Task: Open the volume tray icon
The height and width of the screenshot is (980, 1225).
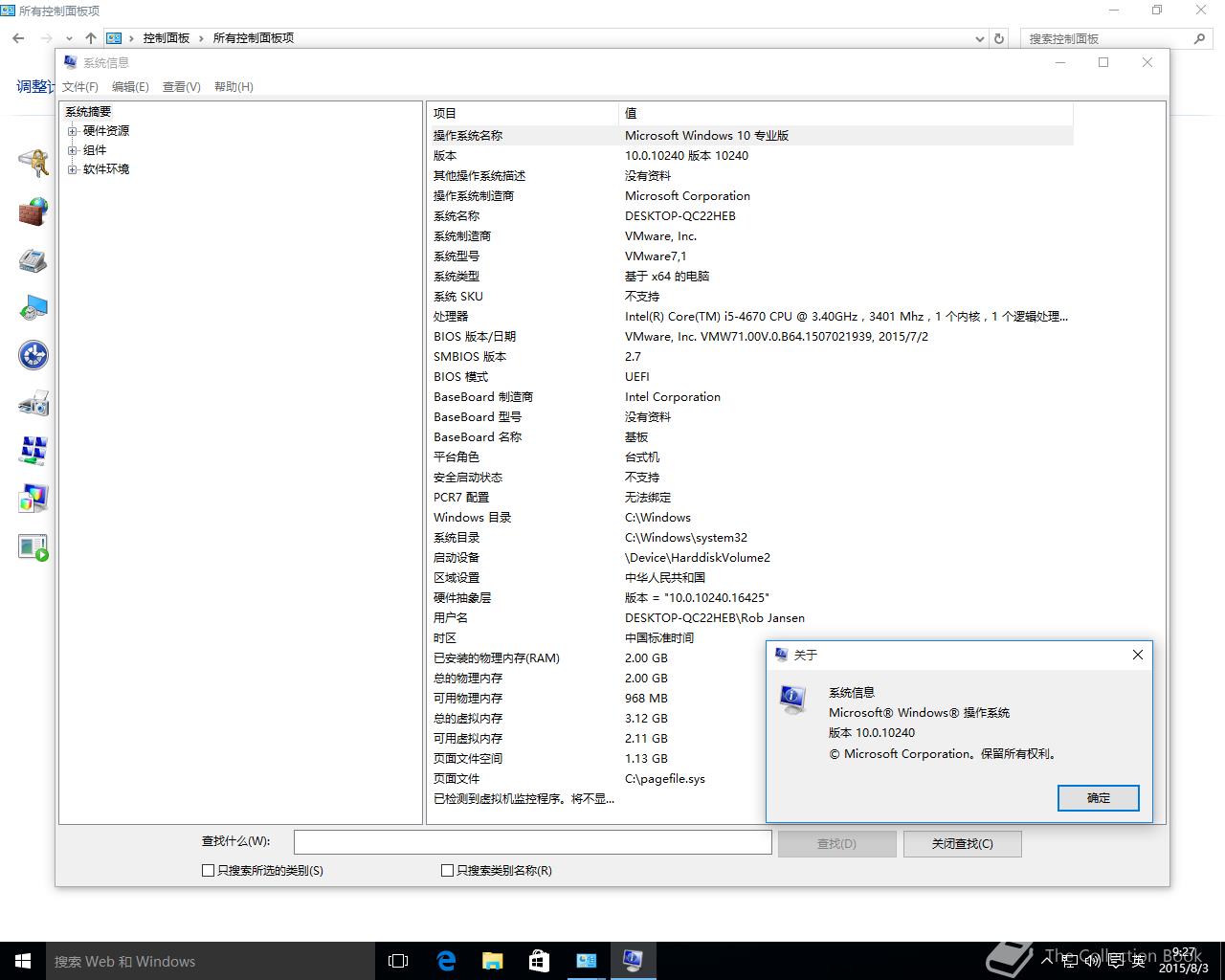Action: (x=1093, y=961)
